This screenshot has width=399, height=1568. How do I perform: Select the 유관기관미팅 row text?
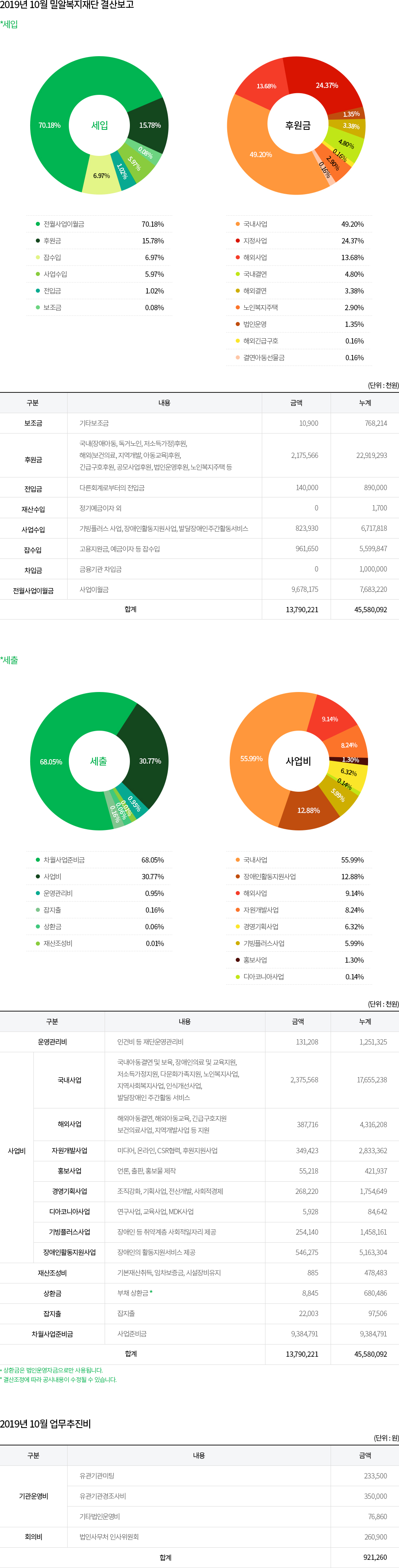tap(97, 1476)
